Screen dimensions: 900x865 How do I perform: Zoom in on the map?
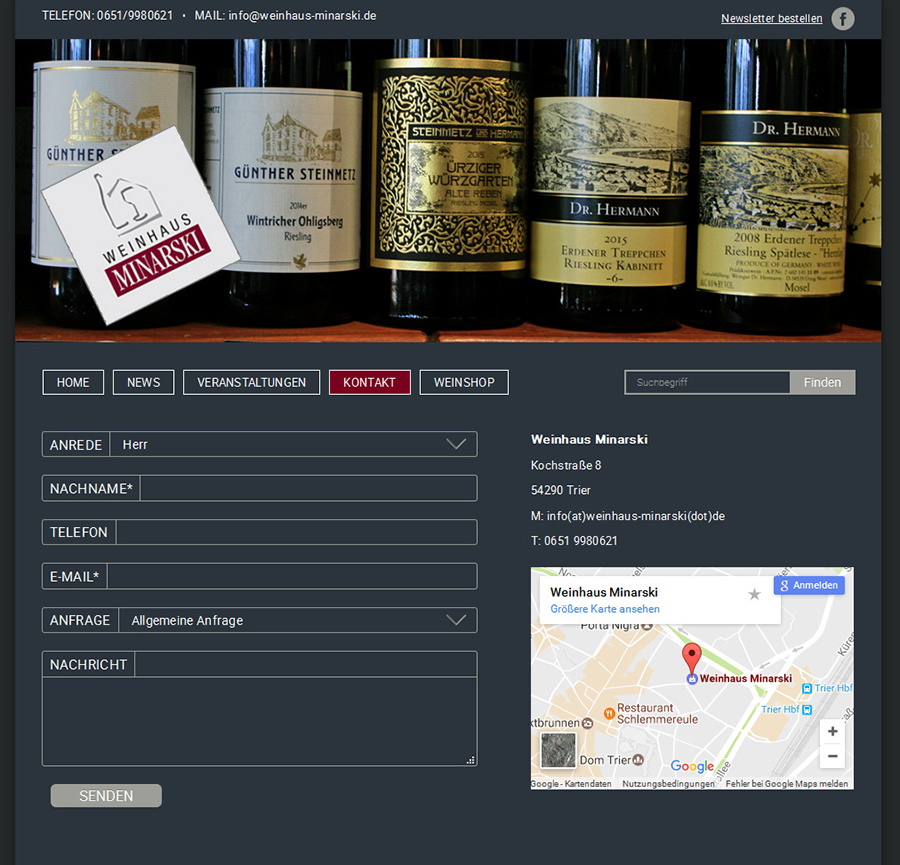(x=832, y=731)
